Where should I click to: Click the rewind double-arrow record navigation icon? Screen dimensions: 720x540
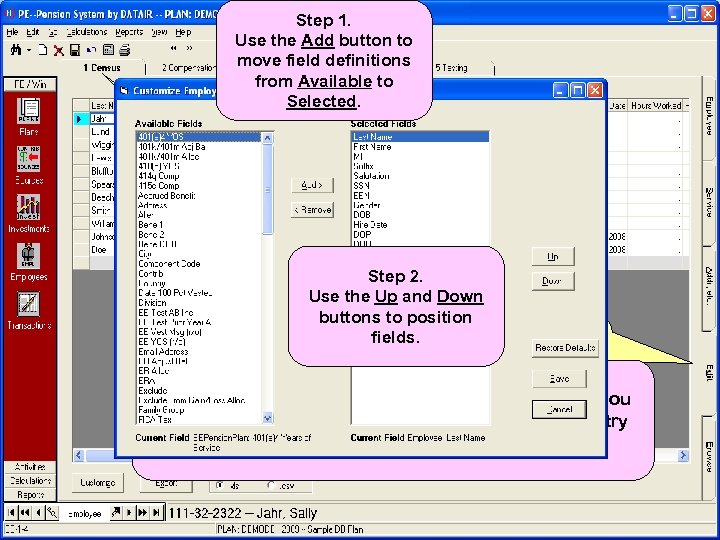click(25, 512)
